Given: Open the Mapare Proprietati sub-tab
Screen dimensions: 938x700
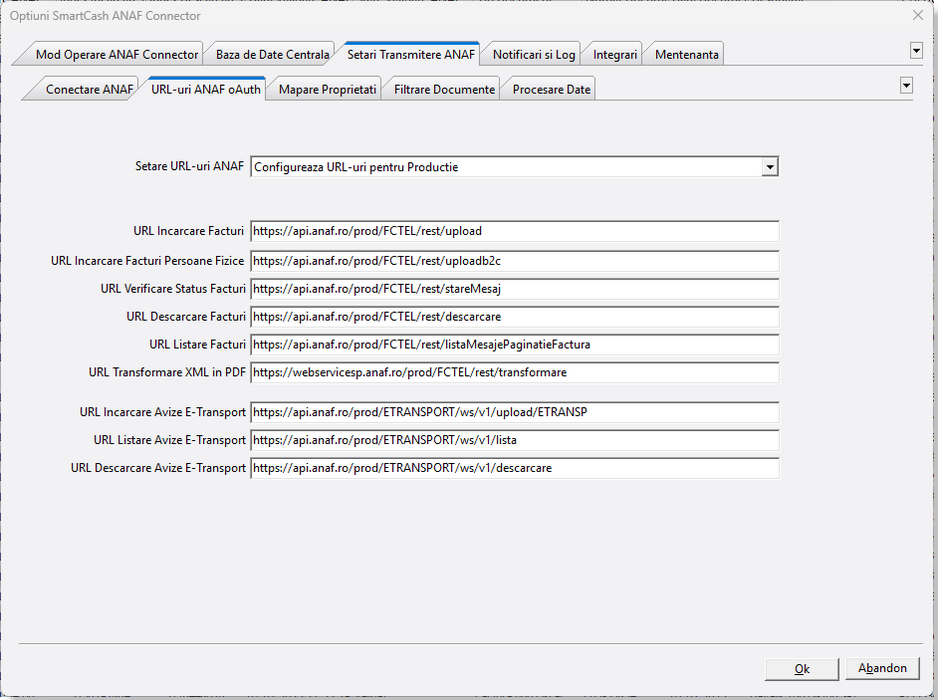Looking at the screenshot, I should point(327,89).
